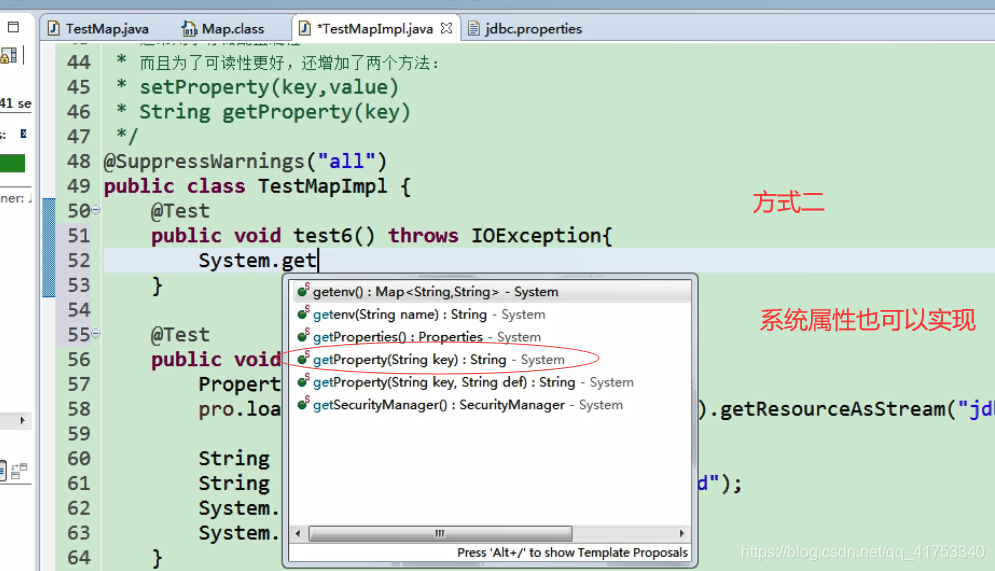Open the jdbc.properties tab
The image size is (995, 571).
(533, 29)
